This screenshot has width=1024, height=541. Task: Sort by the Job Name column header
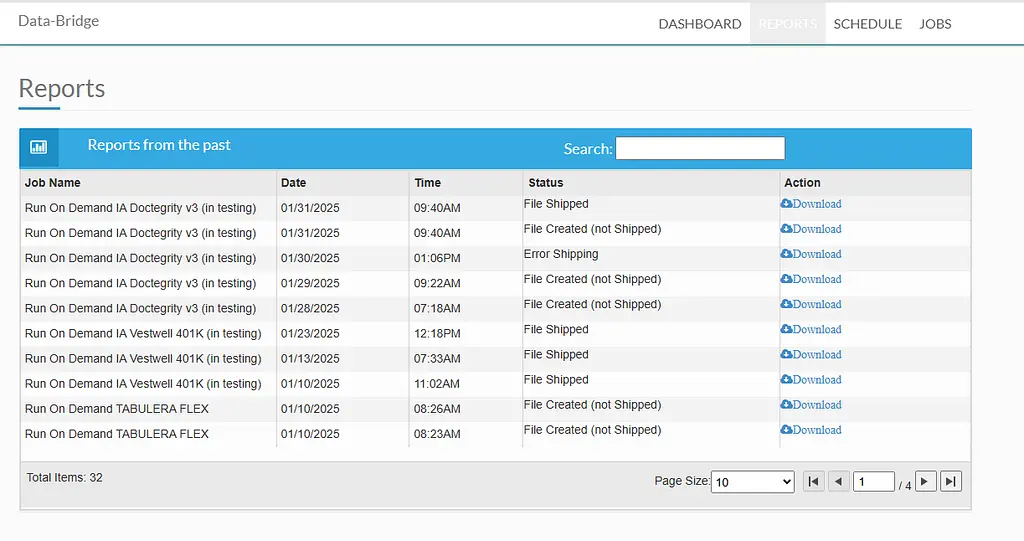click(52, 183)
